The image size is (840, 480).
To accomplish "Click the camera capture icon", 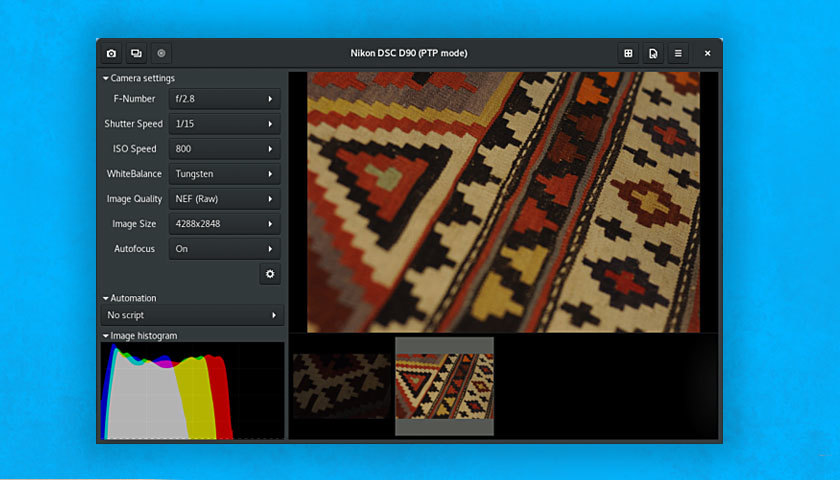I will point(111,53).
